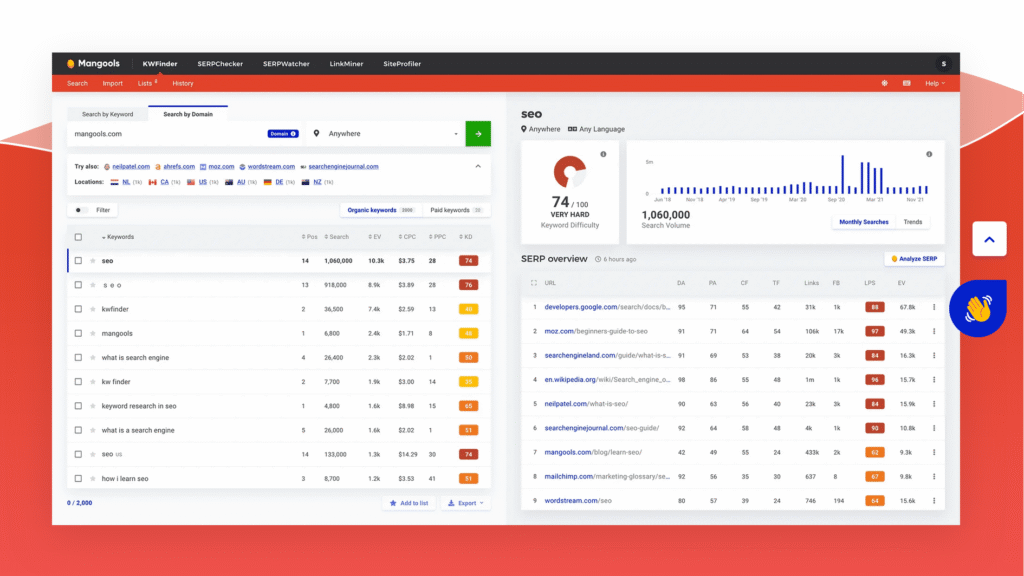Sort by Search volume column
Viewport: 1024px width, 576px height.
tap(337, 237)
